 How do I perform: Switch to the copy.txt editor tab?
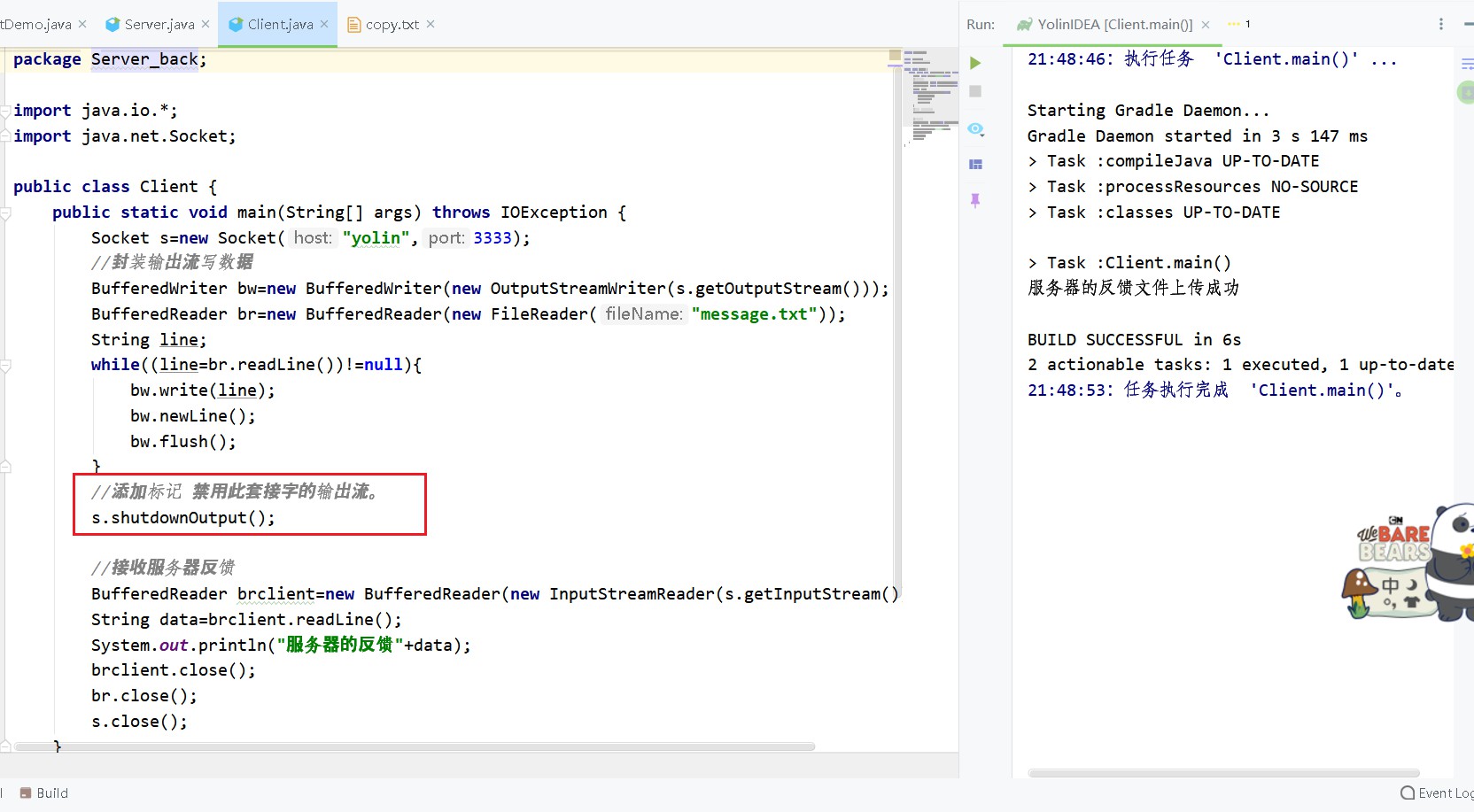392,24
